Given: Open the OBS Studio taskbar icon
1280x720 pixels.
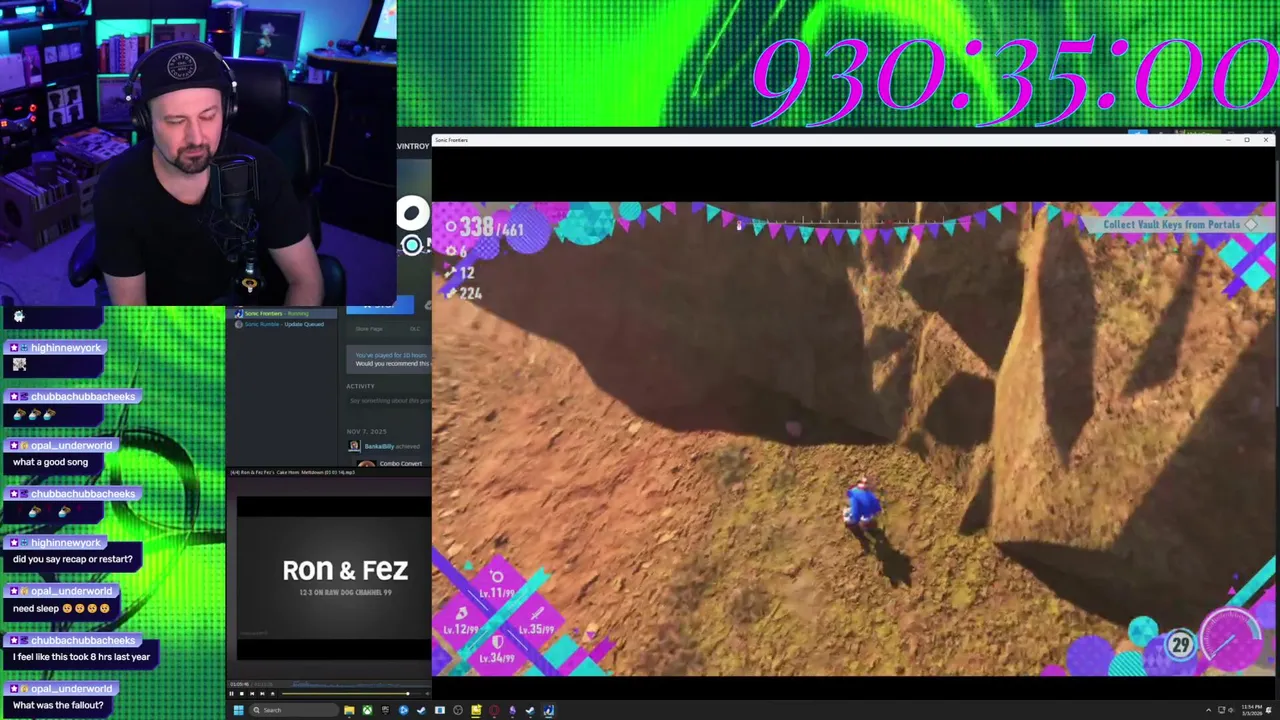Looking at the screenshot, I should point(458,710).
